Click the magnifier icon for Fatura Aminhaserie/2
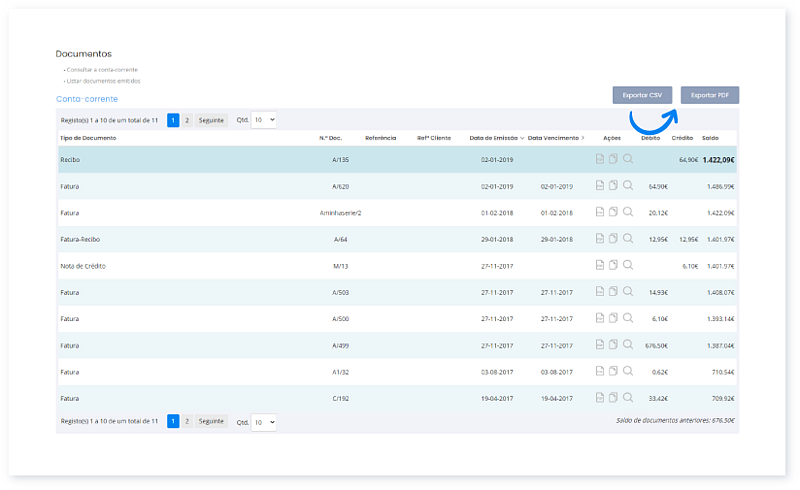The image size is (800, 490). (628, 212)
